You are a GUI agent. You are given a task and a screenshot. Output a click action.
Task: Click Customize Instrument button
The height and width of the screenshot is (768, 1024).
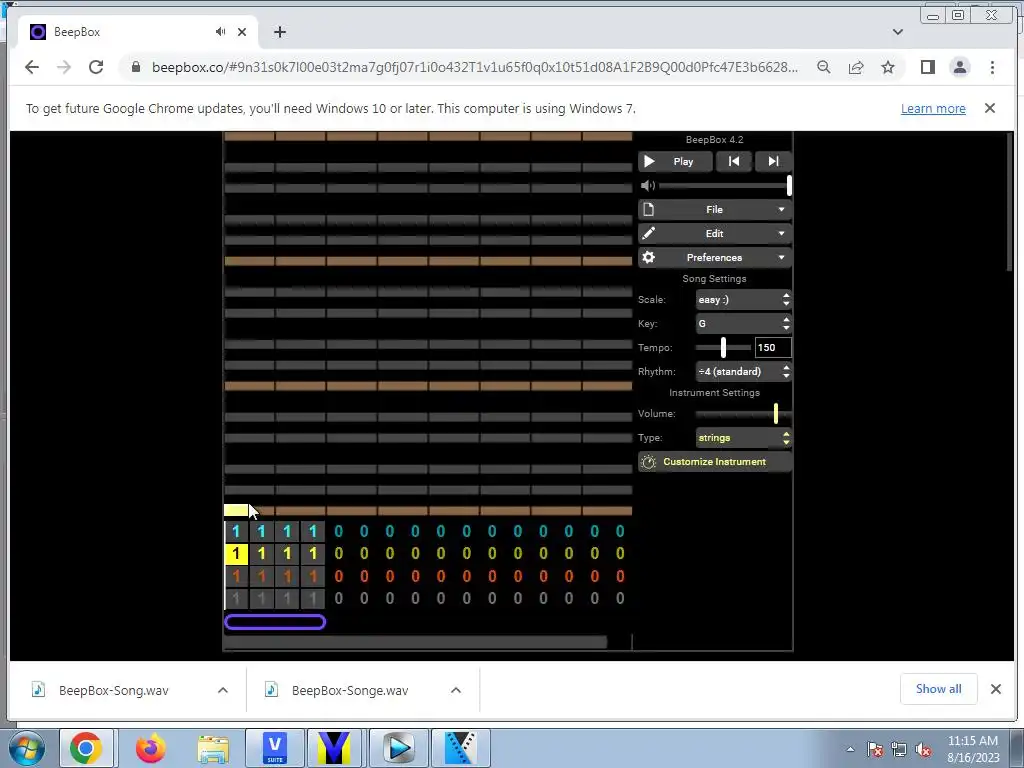pos(714,462)
